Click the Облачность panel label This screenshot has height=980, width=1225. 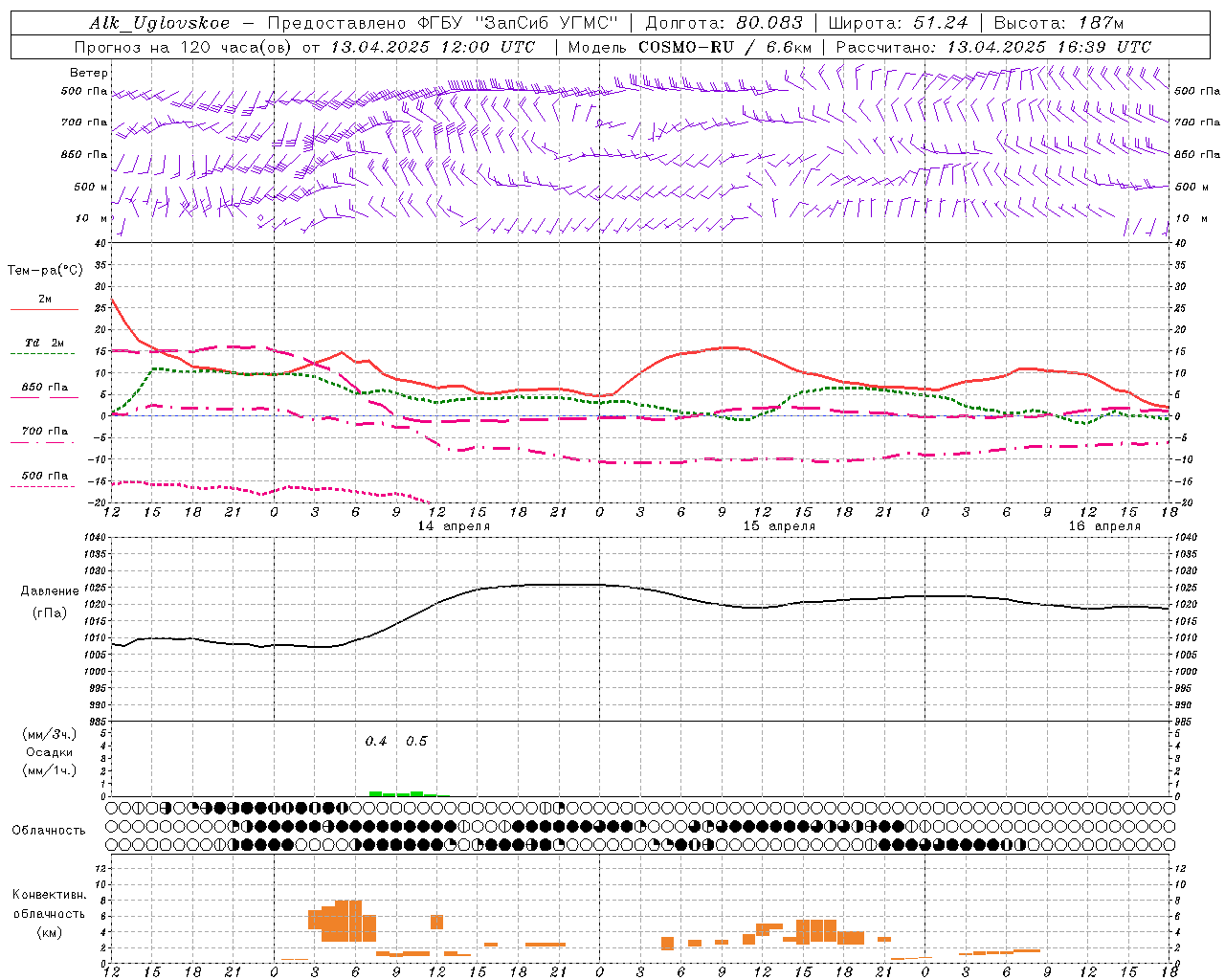tap(49, 831)
